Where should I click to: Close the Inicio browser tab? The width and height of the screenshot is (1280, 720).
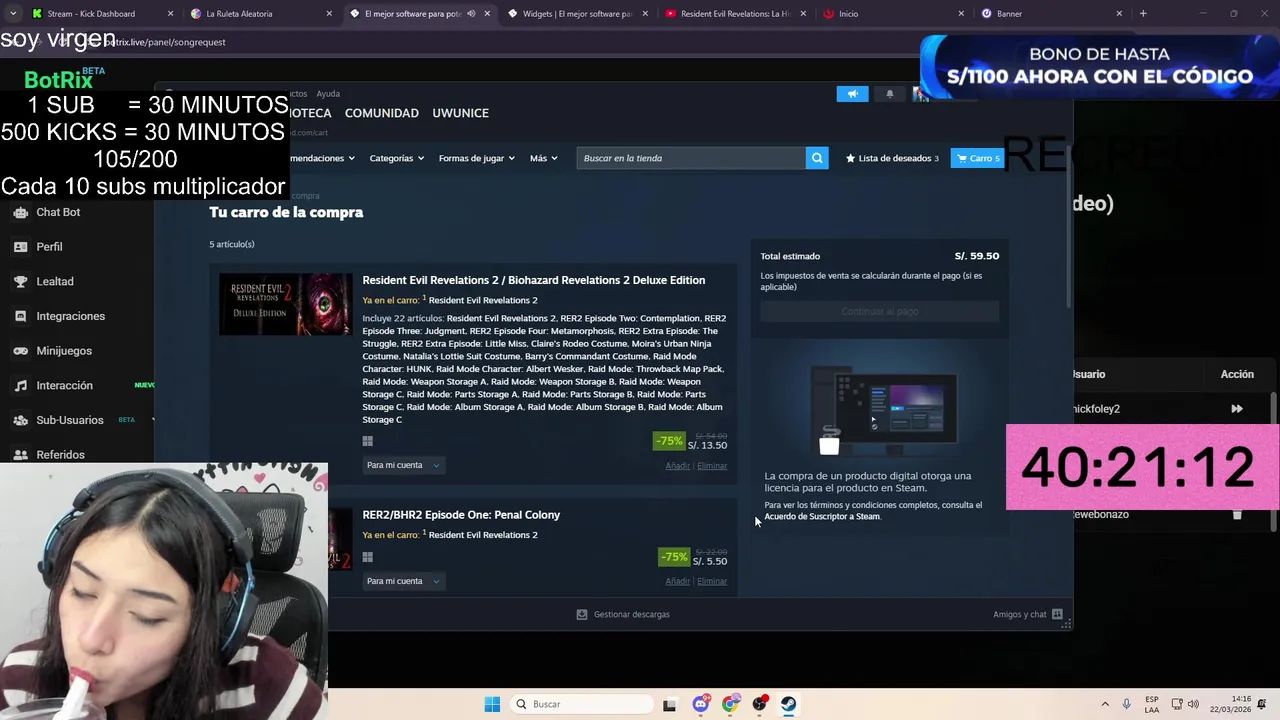click(961, 14)
